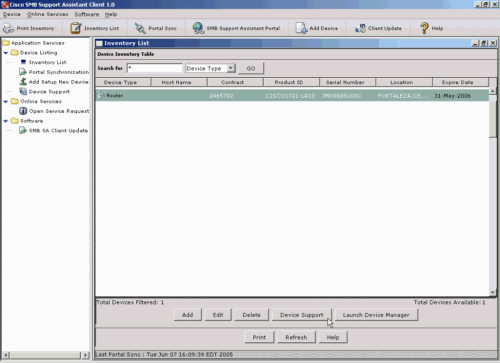Click the Add Device toolbar icon

(301, 28)
